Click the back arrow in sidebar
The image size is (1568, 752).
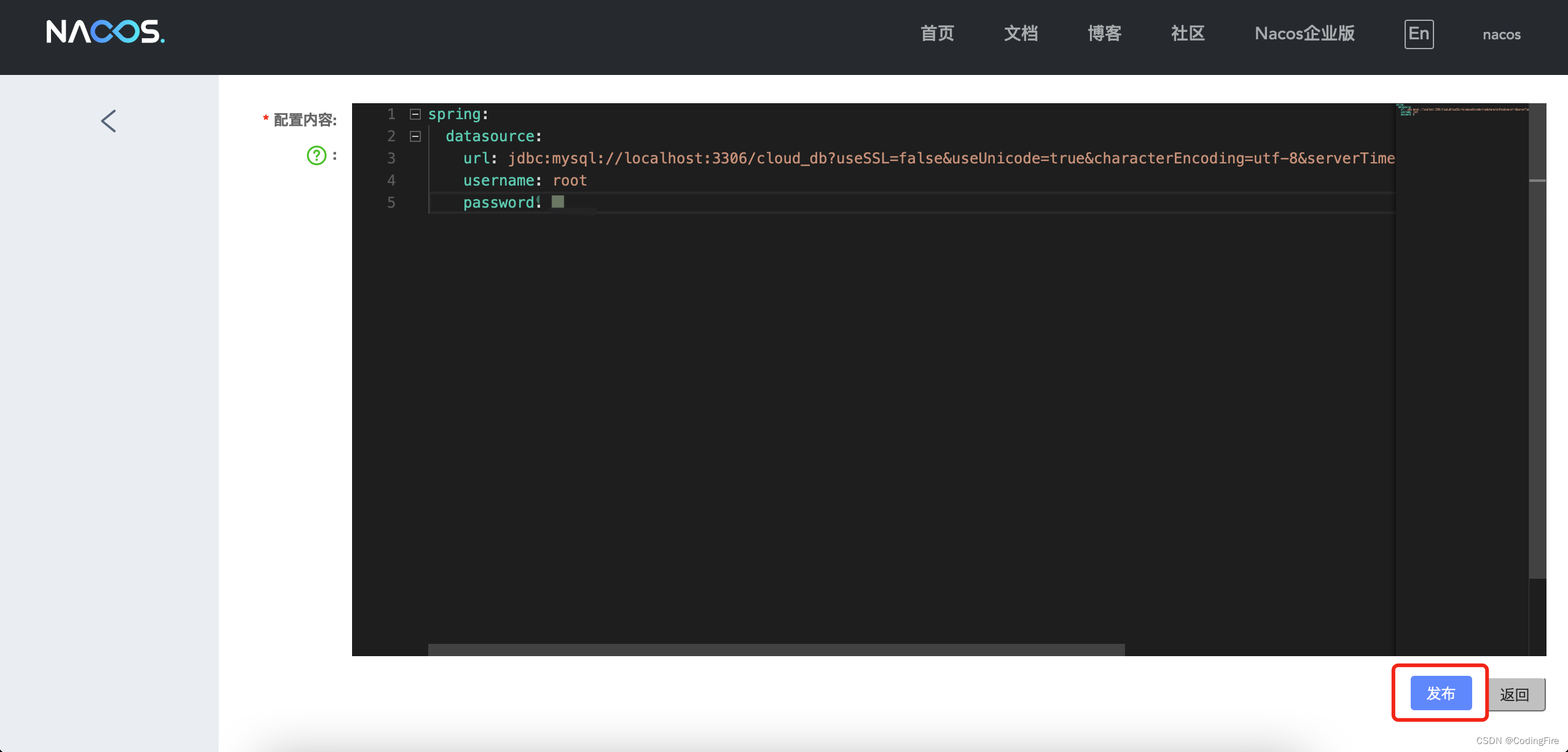[109, 121]
